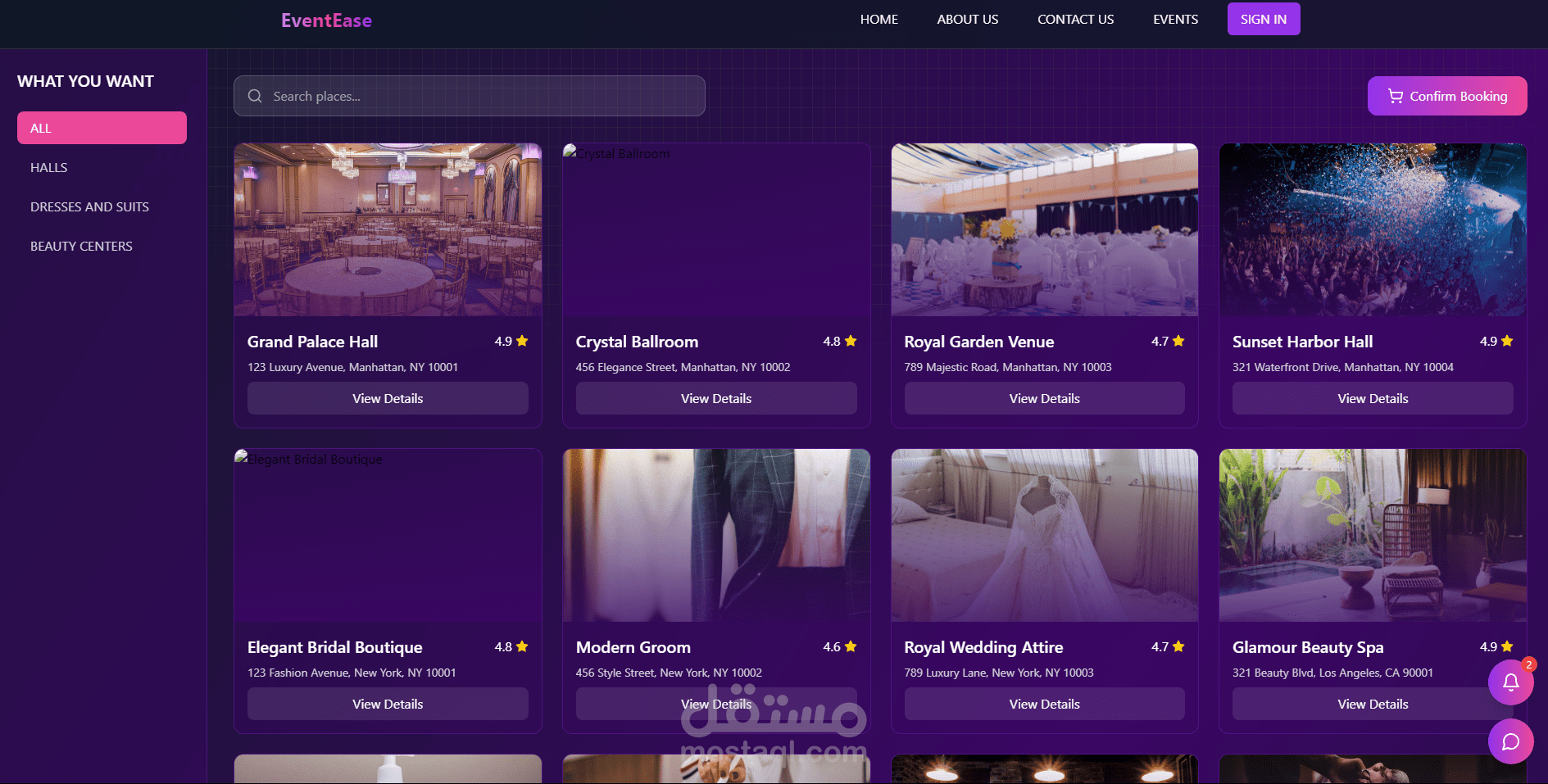Open the Modern Groom suit photo
This screenshot has width=1548, height=784.
716,535
